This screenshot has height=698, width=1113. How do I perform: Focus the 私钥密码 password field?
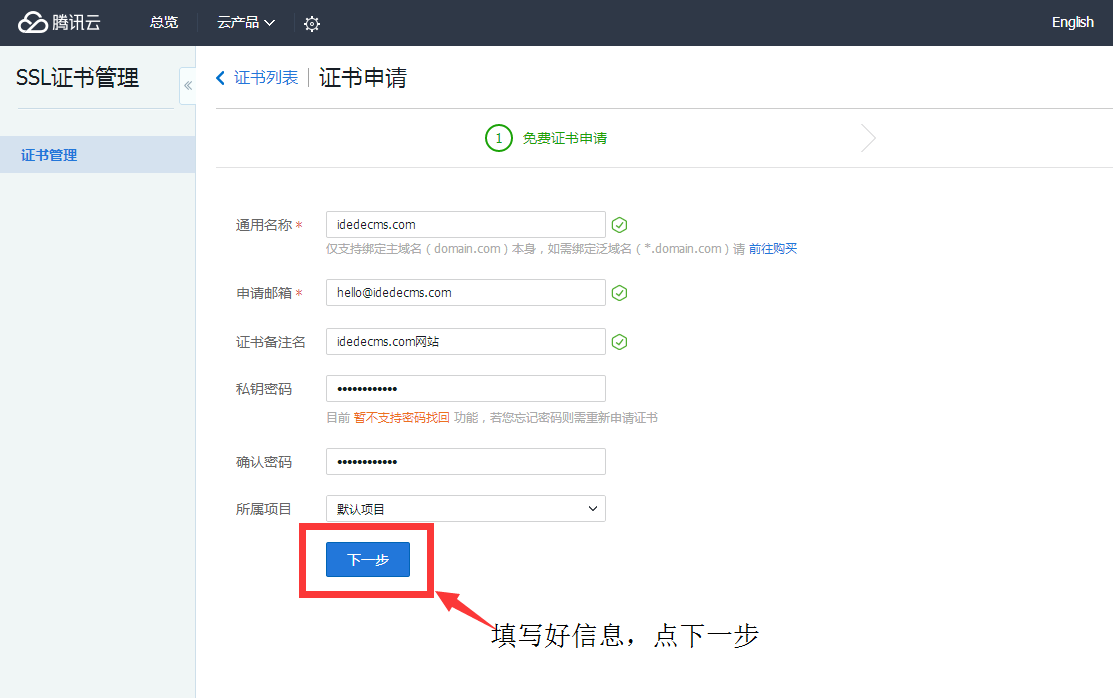(466, 388)
